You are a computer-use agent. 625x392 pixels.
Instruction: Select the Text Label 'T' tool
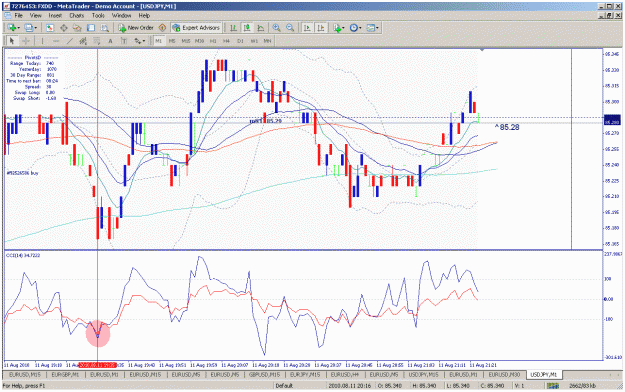point(124,41)
